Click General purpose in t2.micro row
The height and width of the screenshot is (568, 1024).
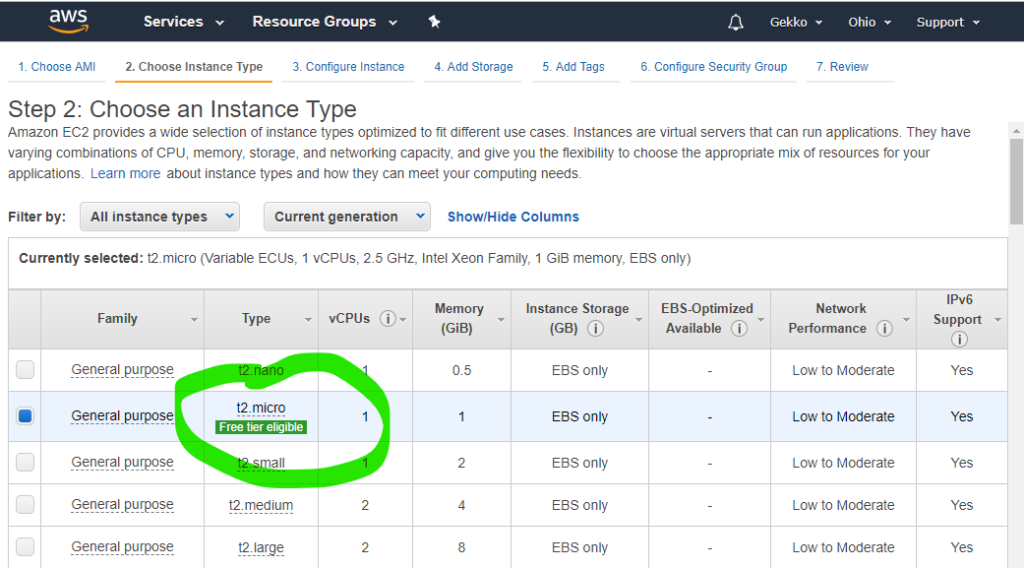pos(122,416)
